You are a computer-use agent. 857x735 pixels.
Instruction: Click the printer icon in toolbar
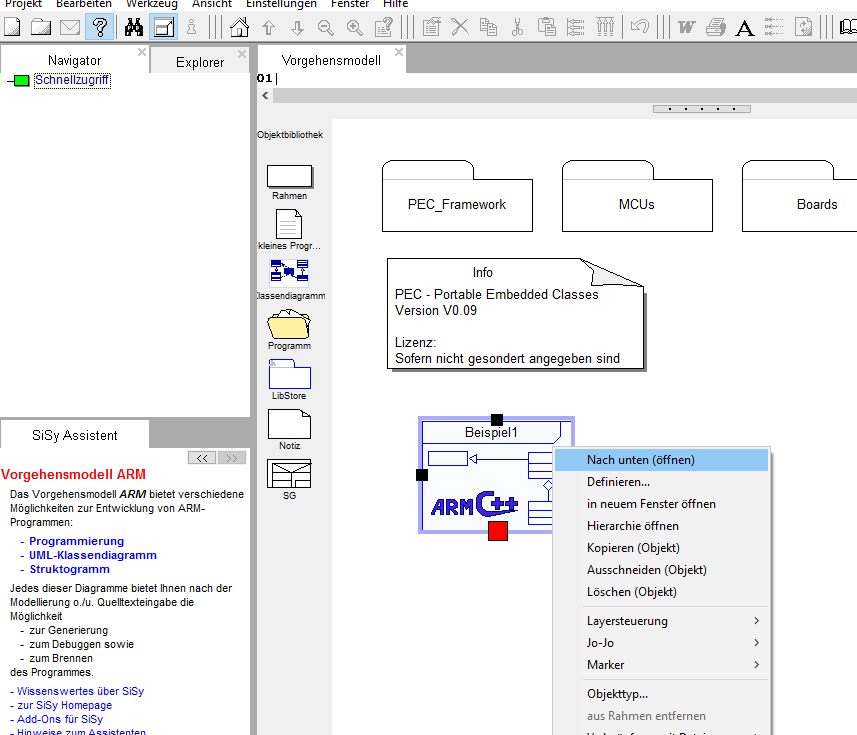pos(715,27)
